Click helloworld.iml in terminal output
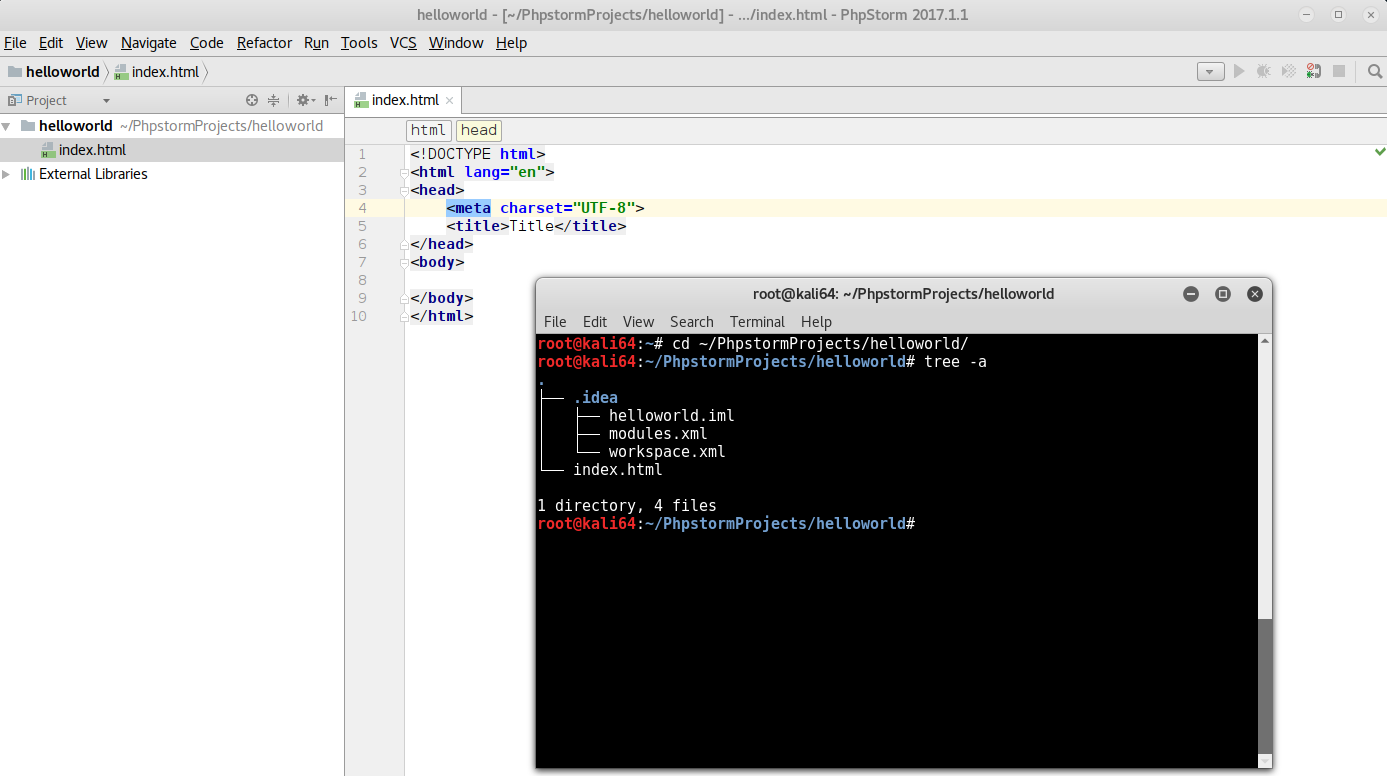The image size is (1387, 776). [x=671, y=416]
